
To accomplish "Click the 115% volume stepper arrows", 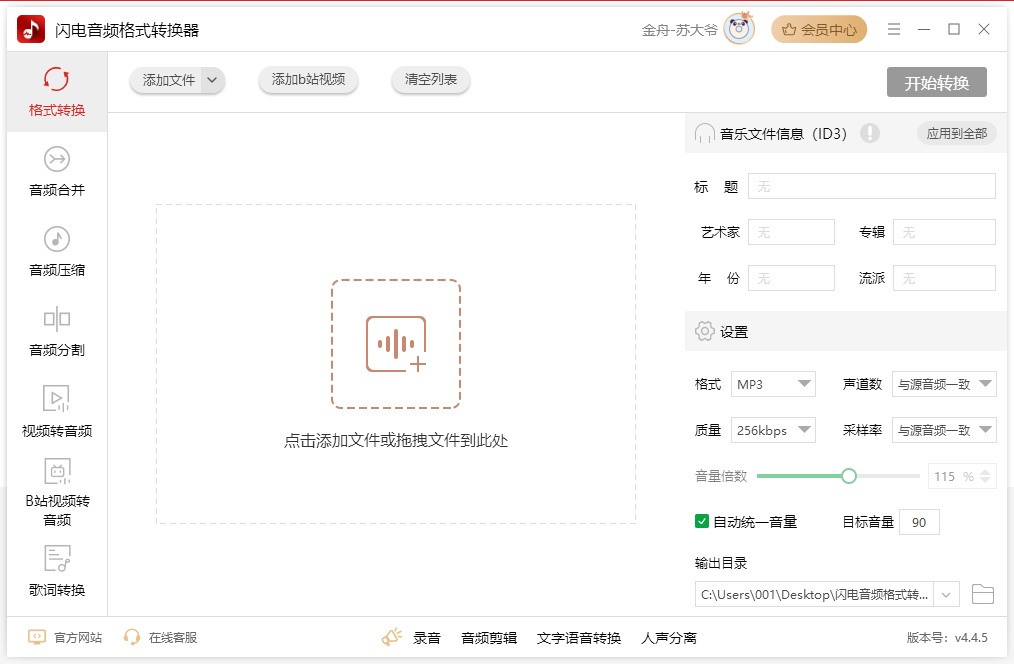I will (x=985, y=477).
